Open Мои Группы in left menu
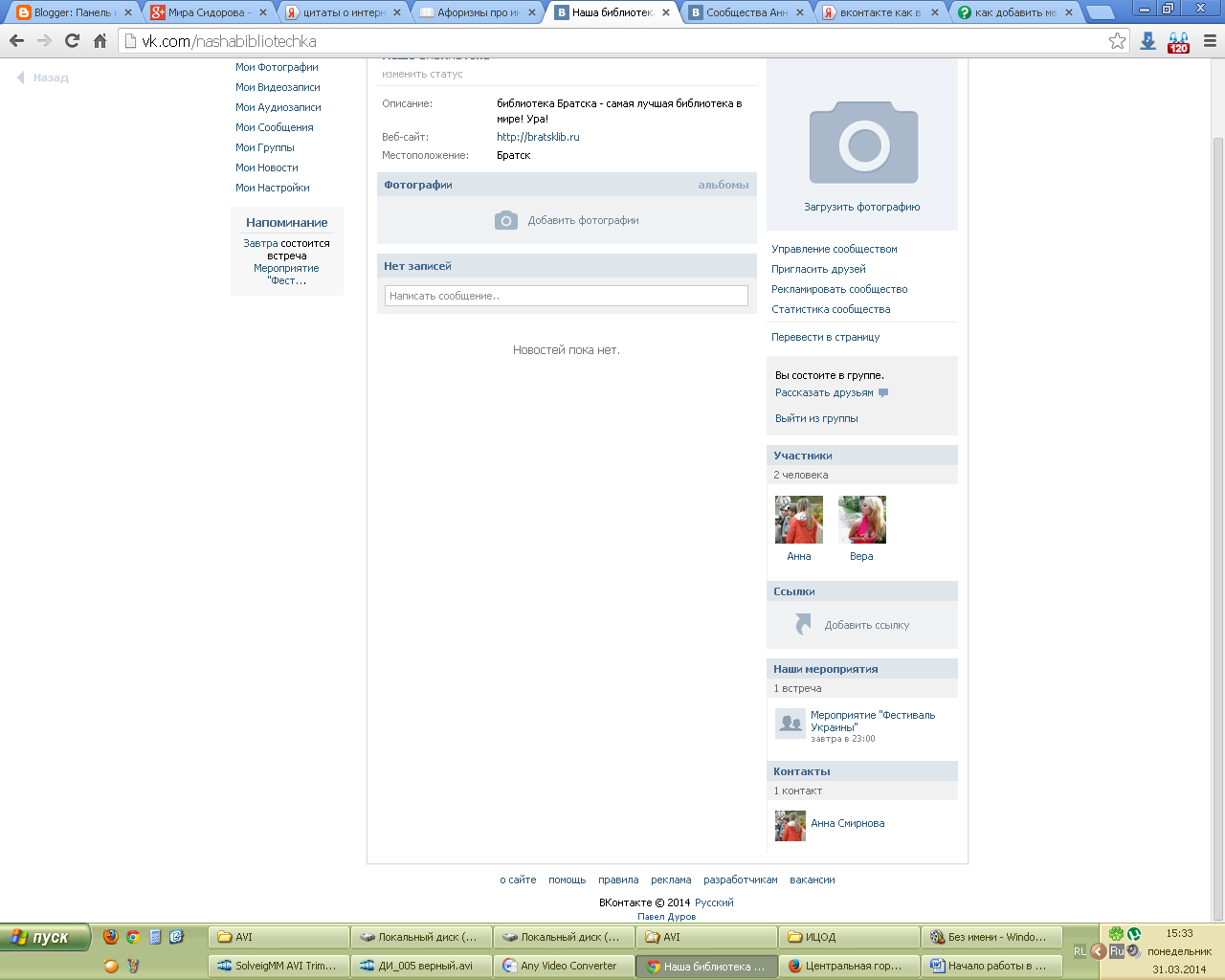The image size is (1225, 980). point(265,147)
